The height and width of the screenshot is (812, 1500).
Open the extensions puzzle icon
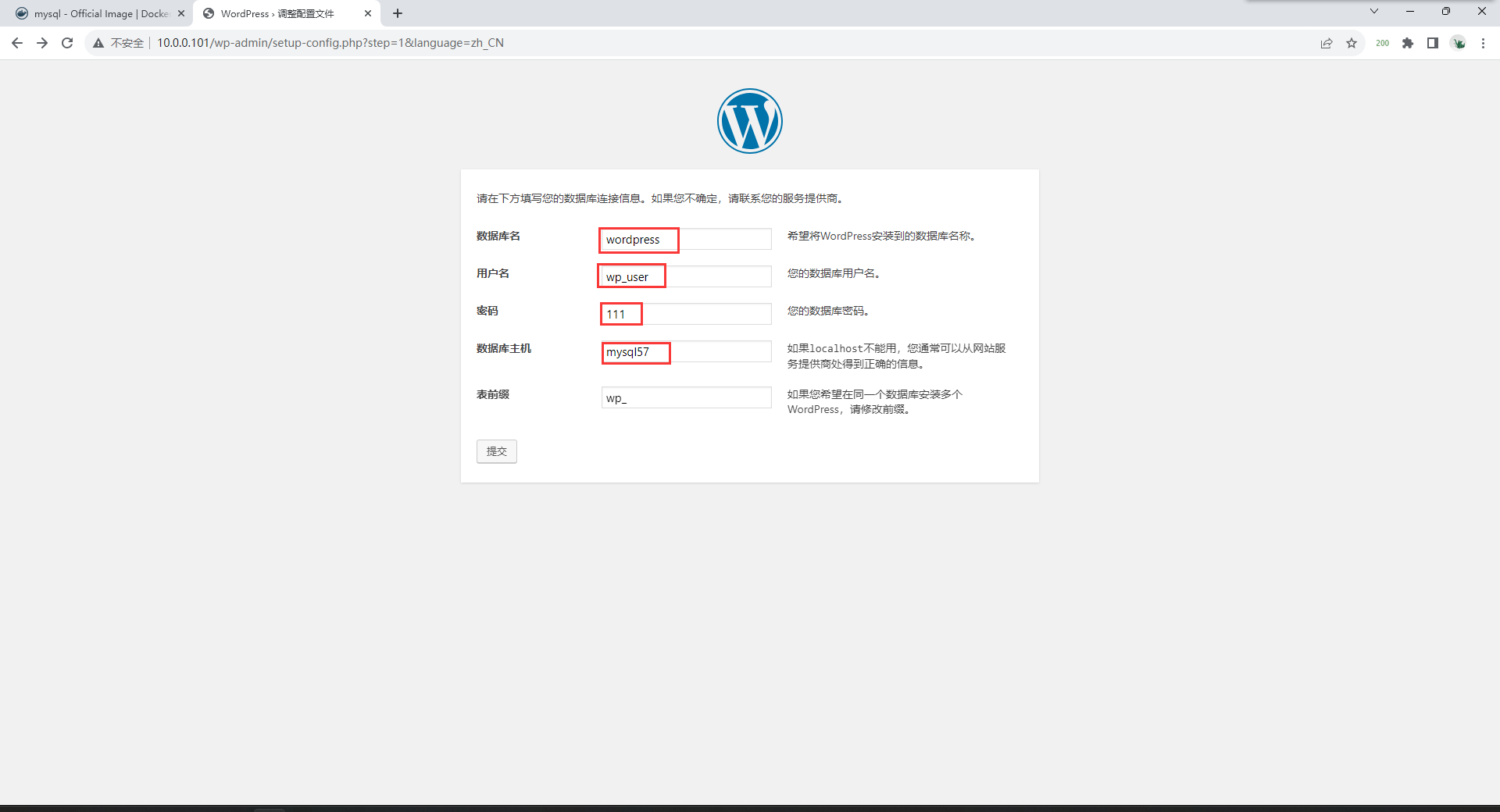click(1408, 43)
